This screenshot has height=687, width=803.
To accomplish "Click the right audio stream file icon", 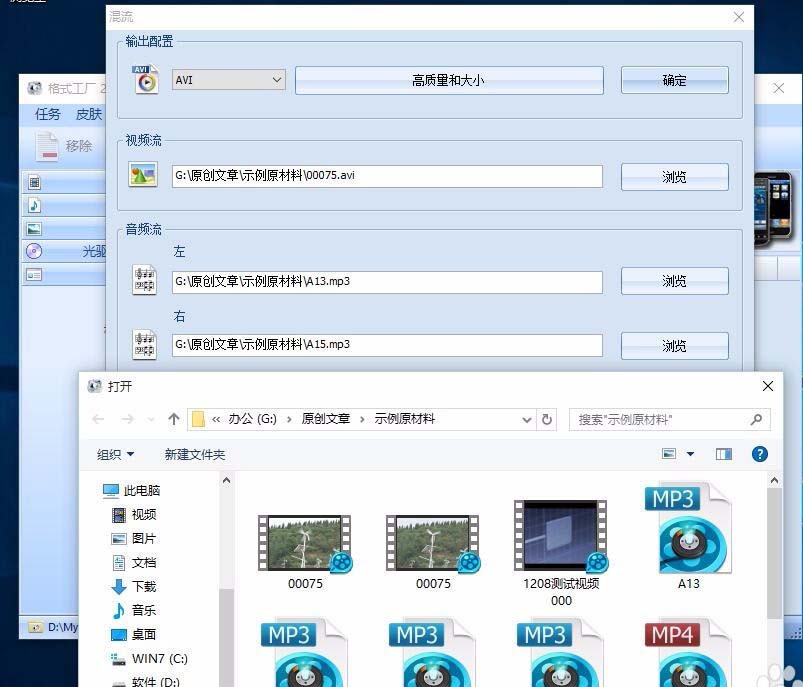I will pos(144,344).
